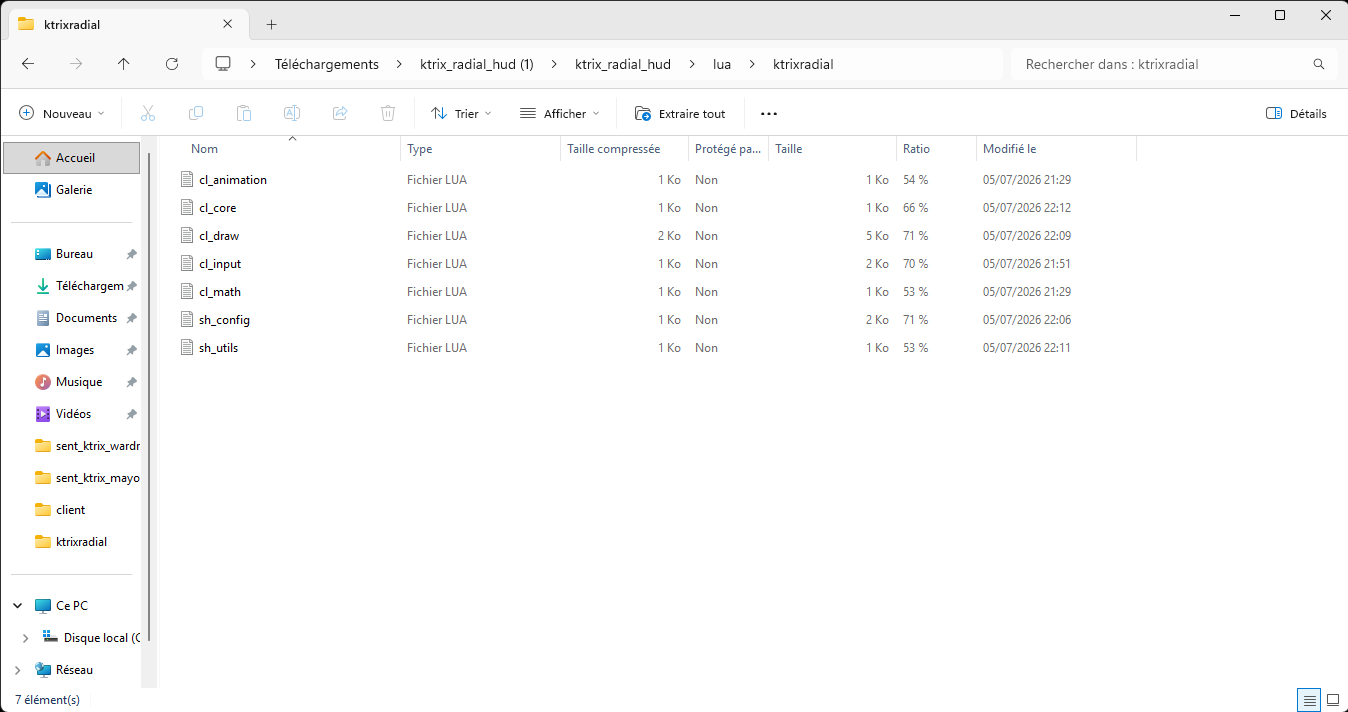Open the Nouveau button menu
The width and height of the screenshot is (1348, 712).
pos(62,114)
